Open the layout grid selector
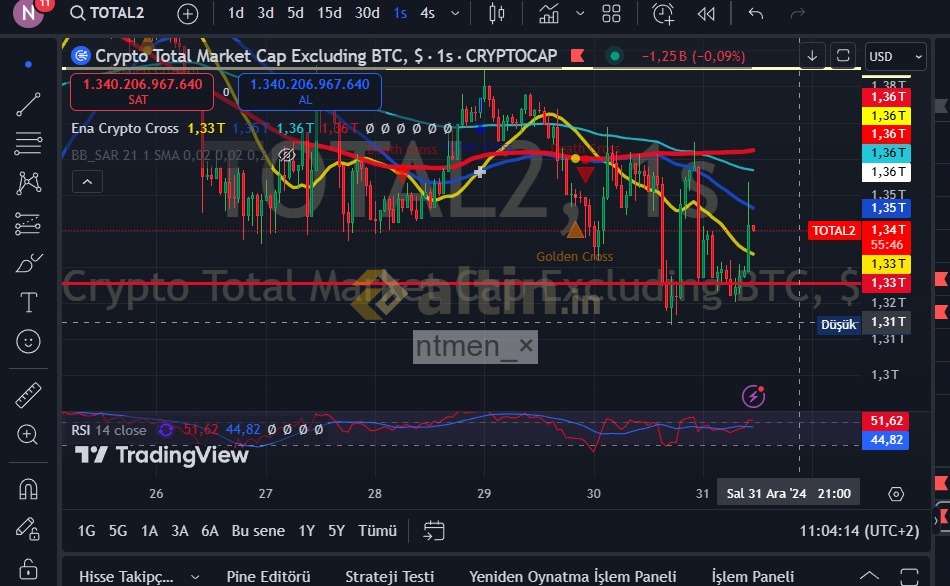The image size is (950, 586). tap(611, 13)
